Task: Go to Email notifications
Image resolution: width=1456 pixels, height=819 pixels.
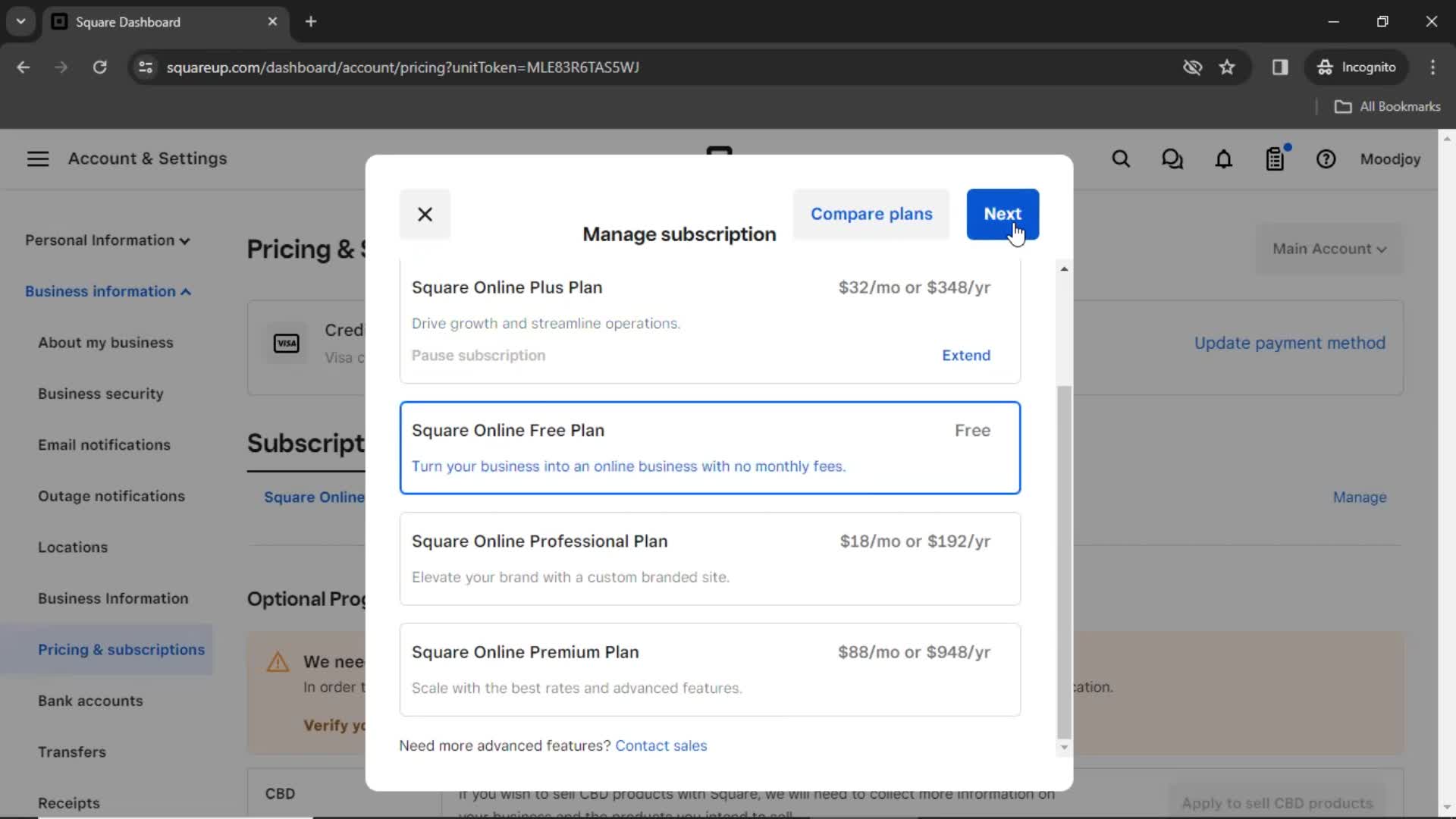Action: [104, 445]
